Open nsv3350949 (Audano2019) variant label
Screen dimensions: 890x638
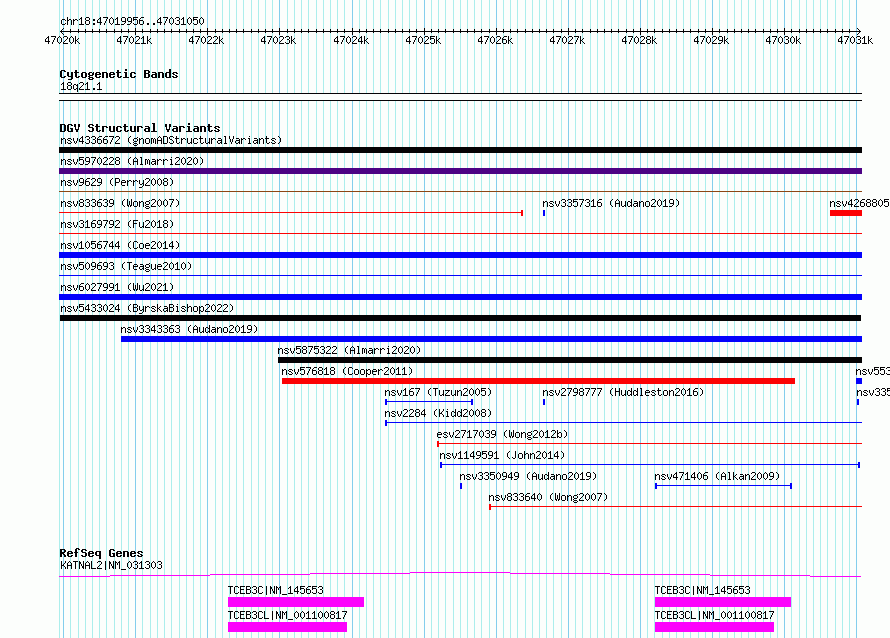[528, 476]
